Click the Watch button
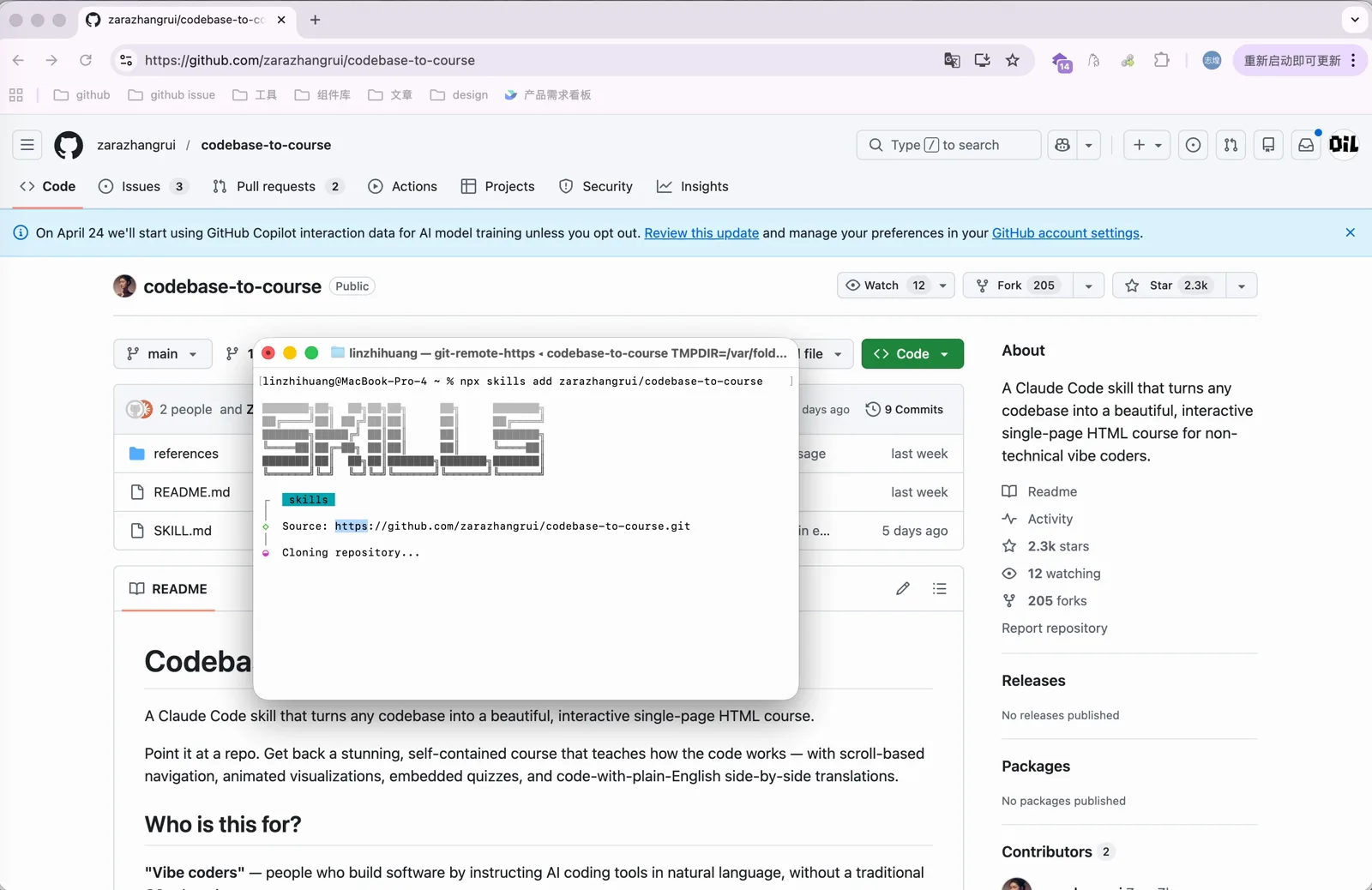 pos(884,286)
